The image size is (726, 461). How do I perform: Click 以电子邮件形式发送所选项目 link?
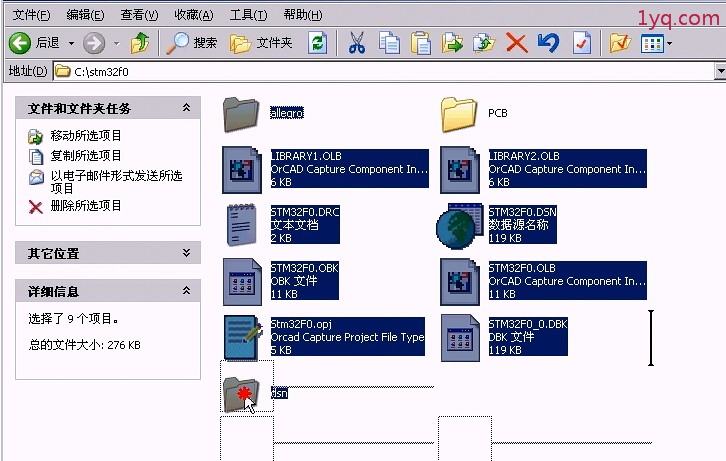[x=116, y=182]
